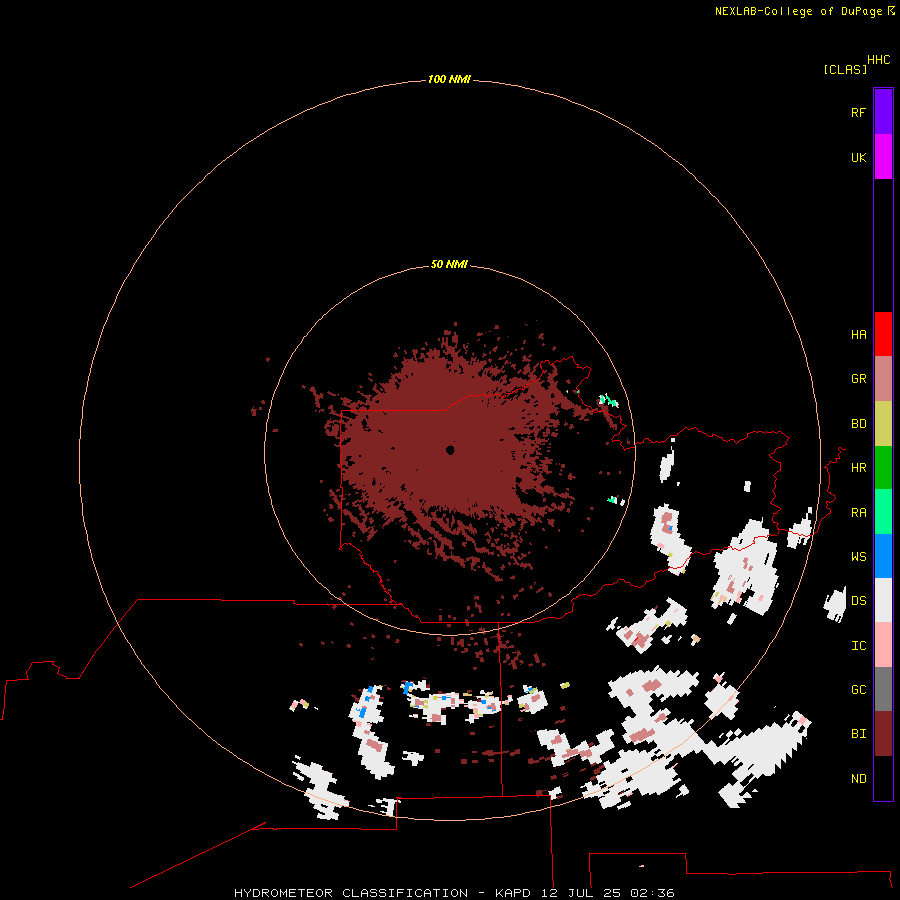This screenshot has width=900, height=900.
Task: Click the [CLAS] units label
Action: click(844, 69)
